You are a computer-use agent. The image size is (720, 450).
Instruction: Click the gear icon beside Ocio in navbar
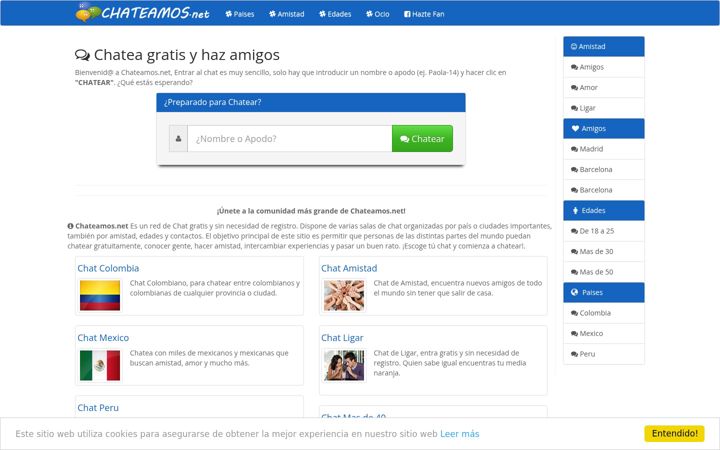(x=369, y=14)
